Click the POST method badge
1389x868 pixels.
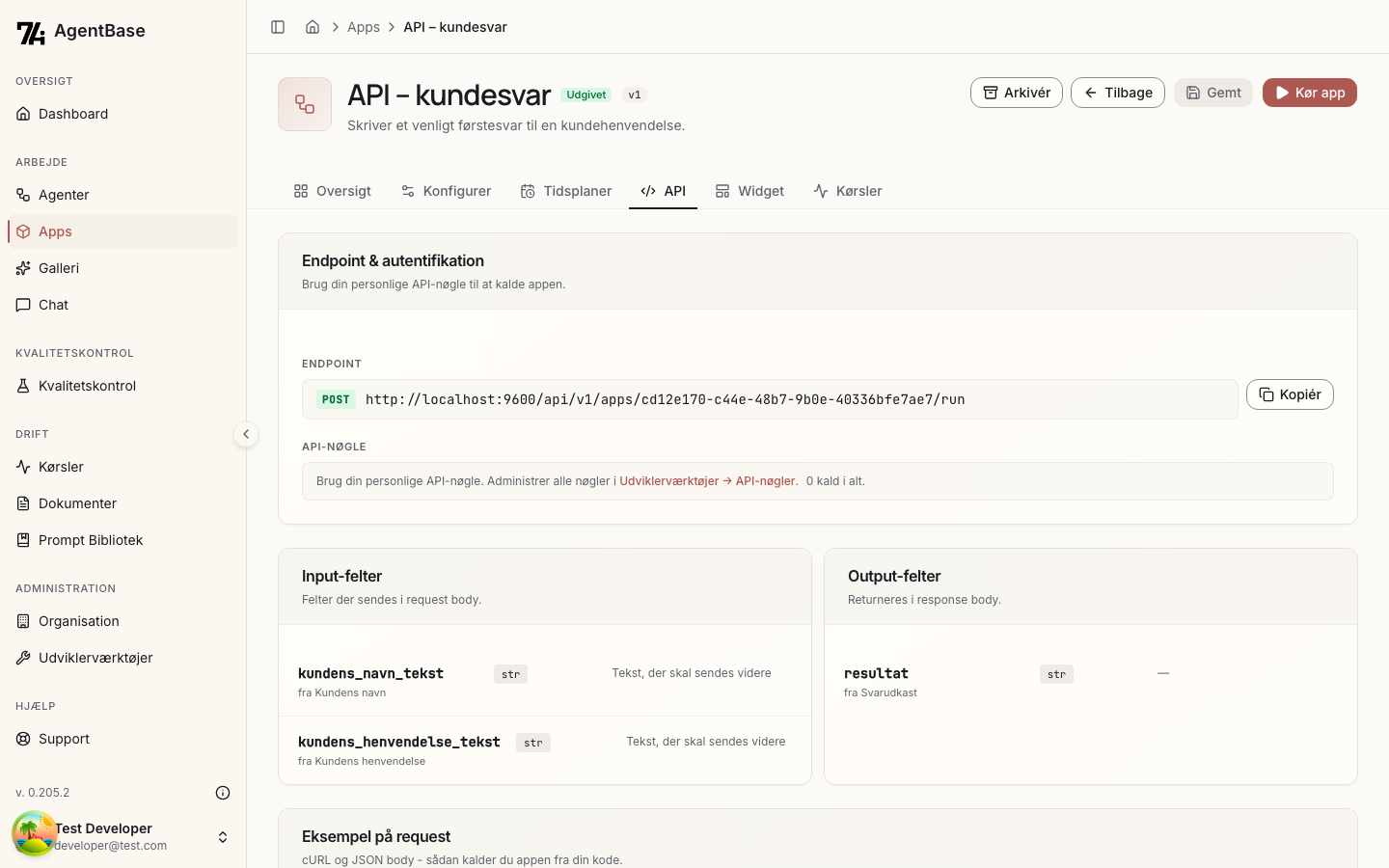tap(336, 399)
